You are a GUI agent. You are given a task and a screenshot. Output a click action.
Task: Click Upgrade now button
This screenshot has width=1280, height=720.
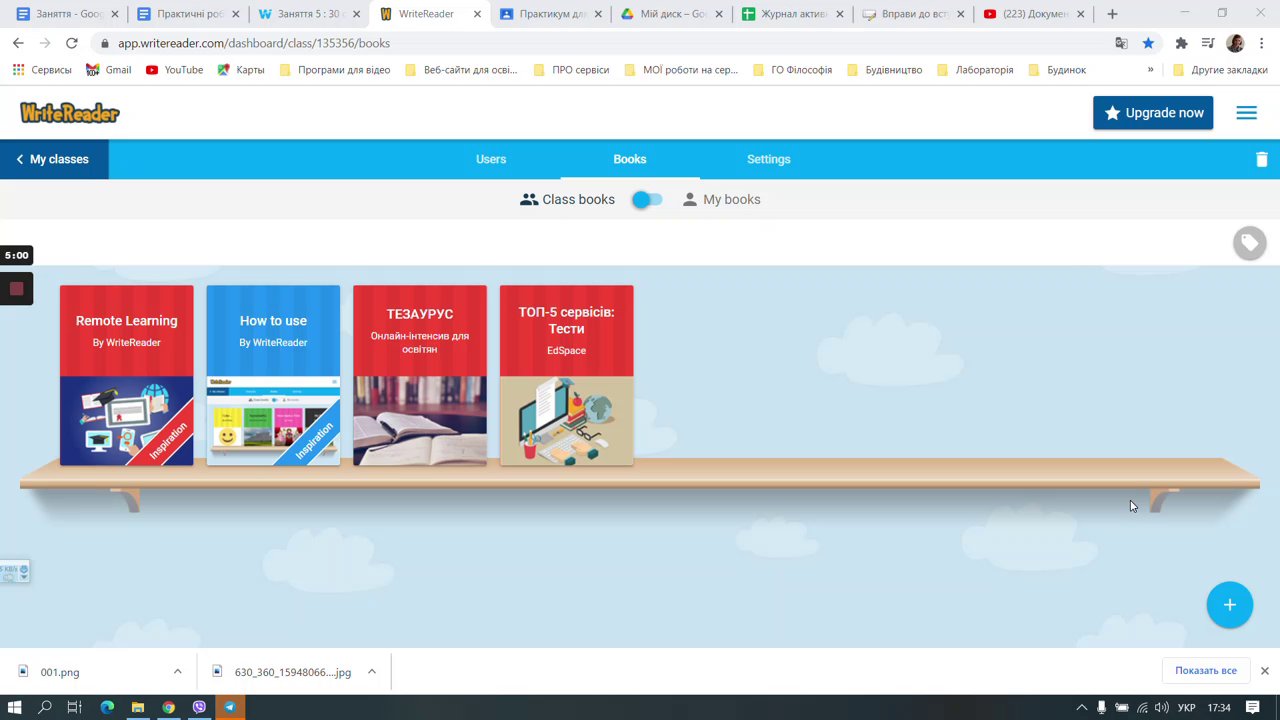click(1153, 113)
